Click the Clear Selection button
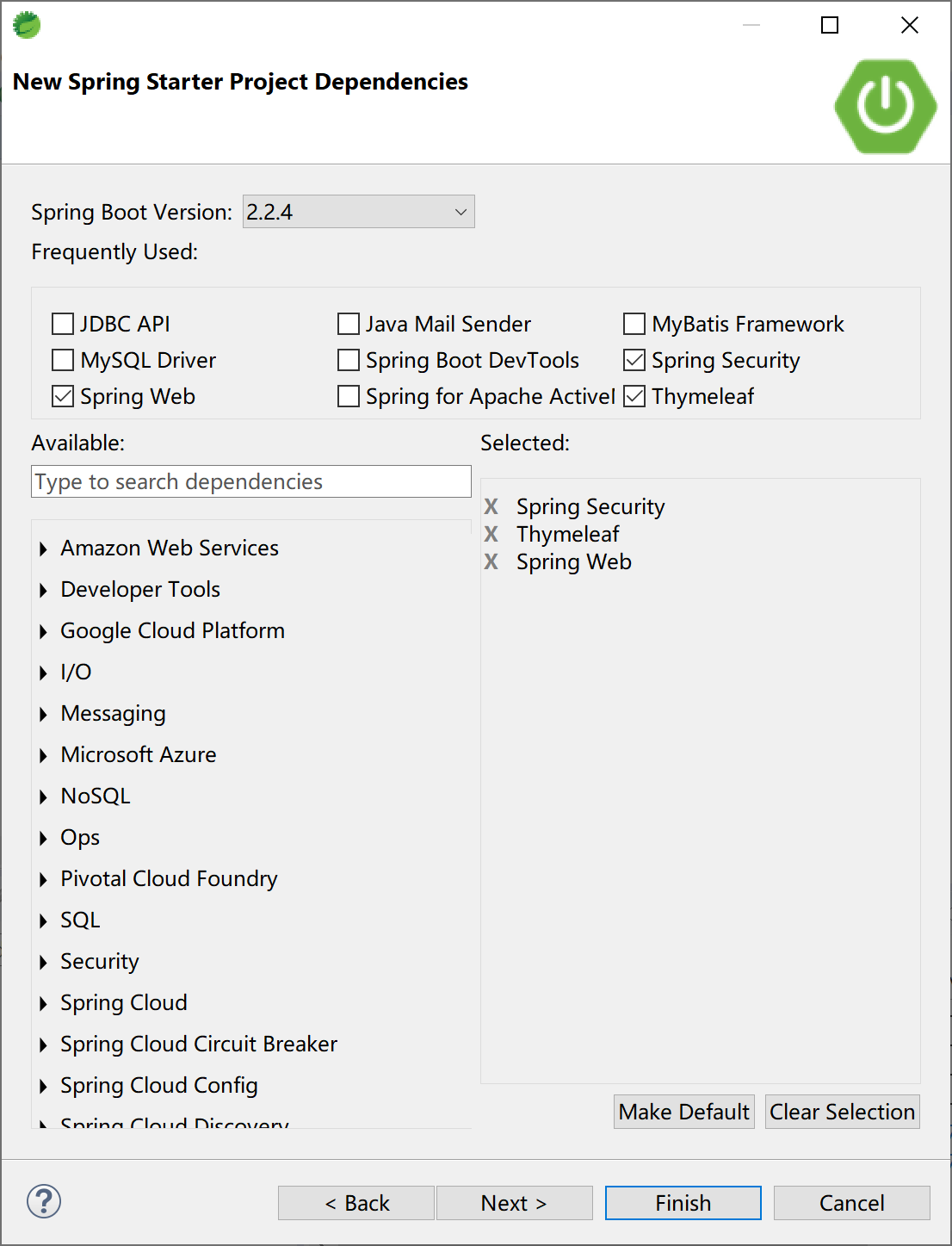Viewport: 952px width, 1246px height. 842,1112
